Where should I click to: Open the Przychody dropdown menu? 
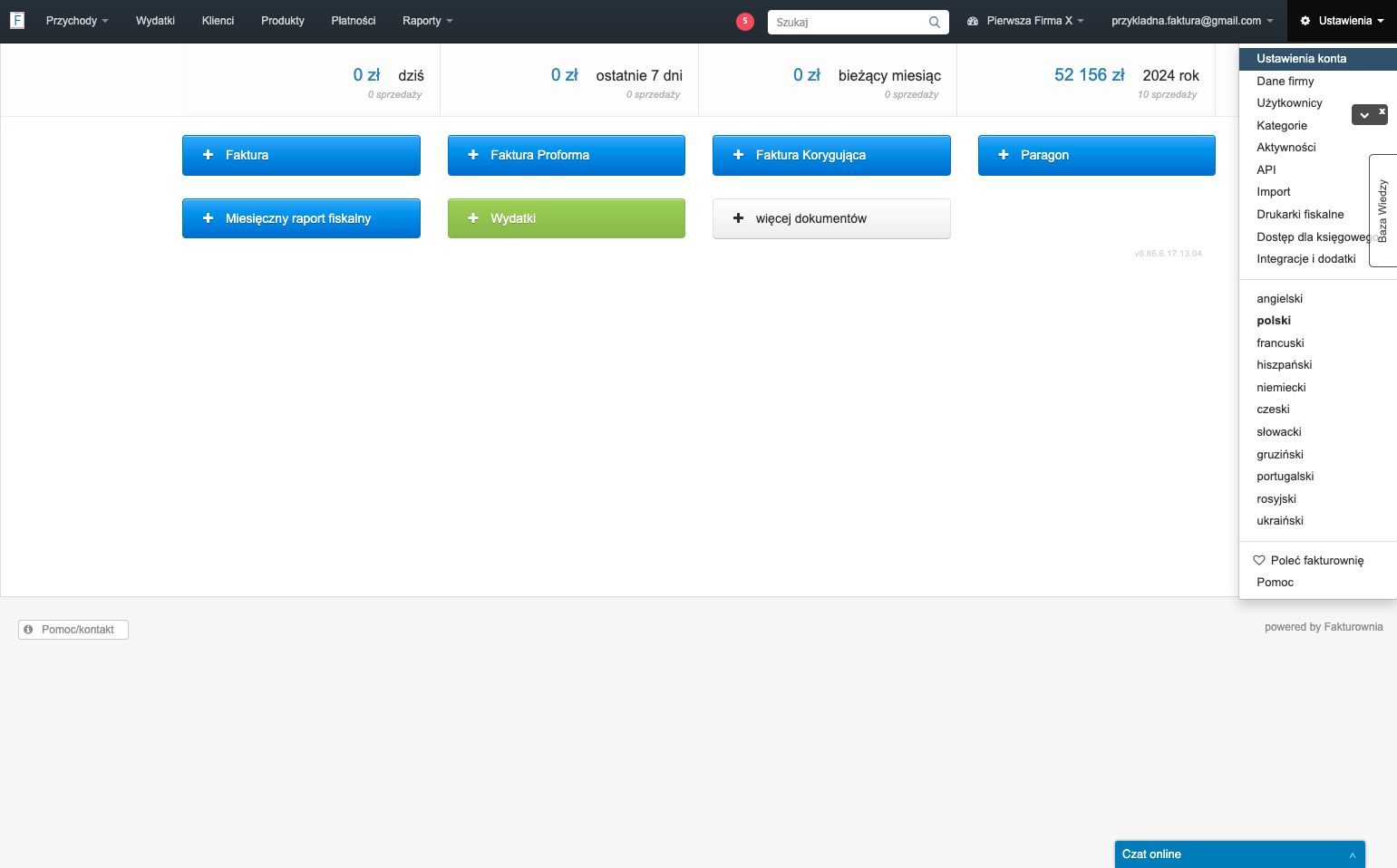(x=76, y=21)
